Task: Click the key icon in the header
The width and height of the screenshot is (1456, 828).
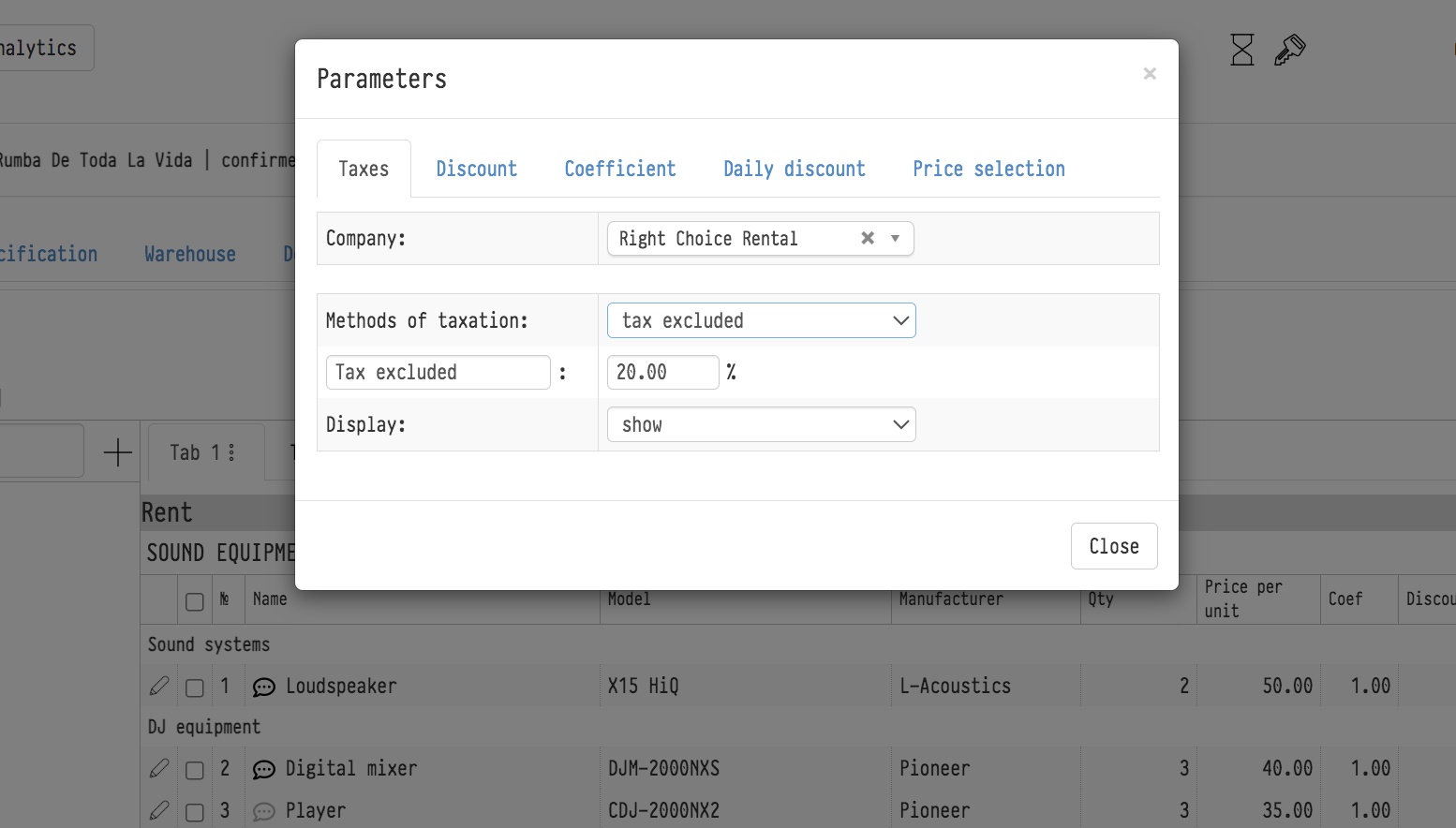Action: (1289, 50)
